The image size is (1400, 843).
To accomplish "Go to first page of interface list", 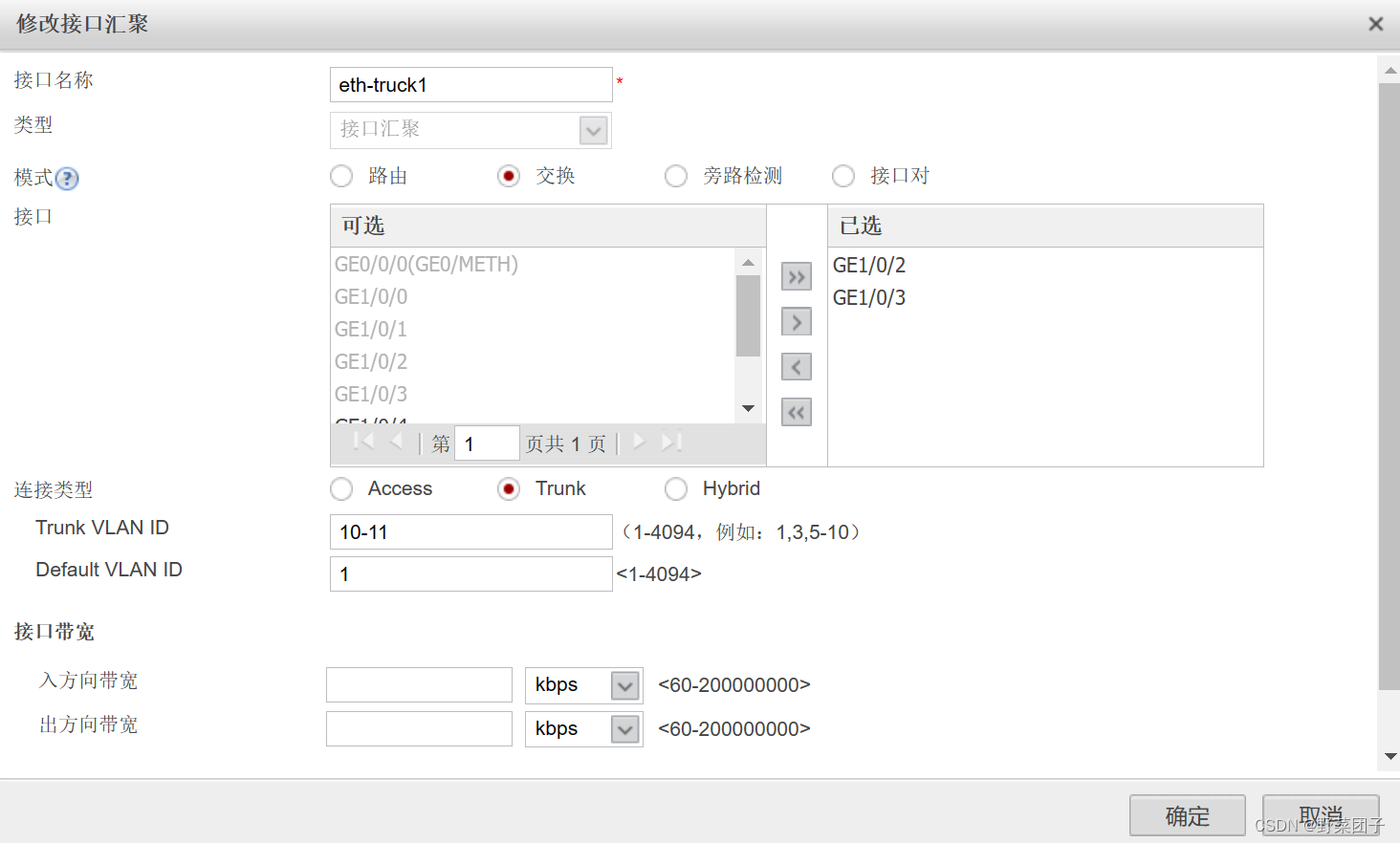I will (x=363, y=442).
